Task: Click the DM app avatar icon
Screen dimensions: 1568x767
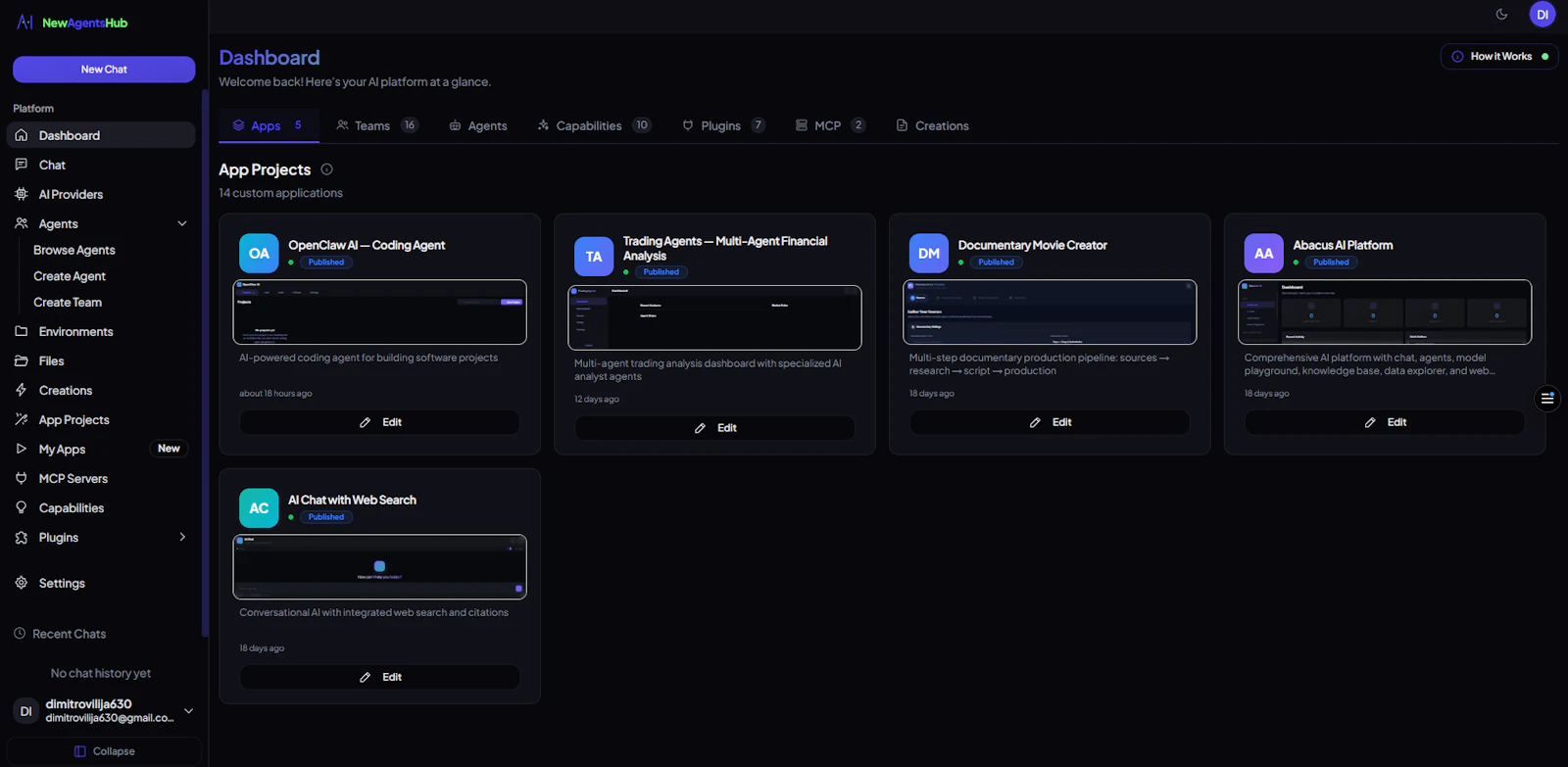Action: 929,254
